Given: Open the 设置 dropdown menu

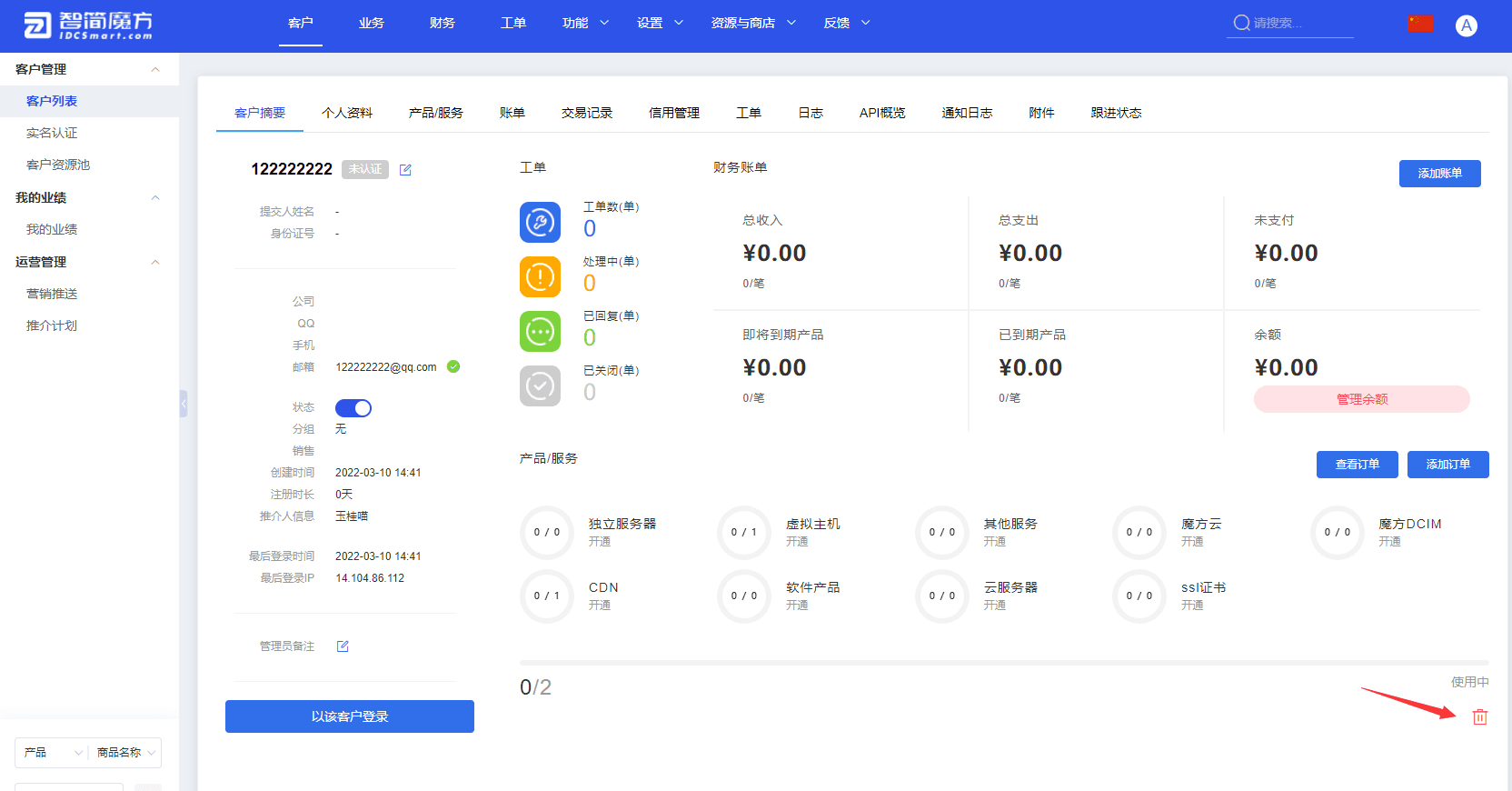Looking at the screenshot, I should [x=660, y=23].
